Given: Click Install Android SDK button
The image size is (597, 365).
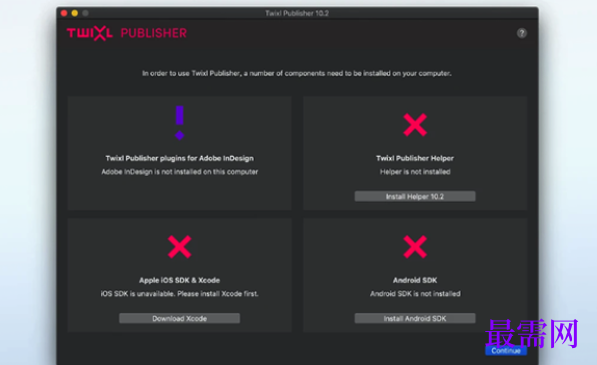Looking at the screenshot, I should (x=415, y=318).
